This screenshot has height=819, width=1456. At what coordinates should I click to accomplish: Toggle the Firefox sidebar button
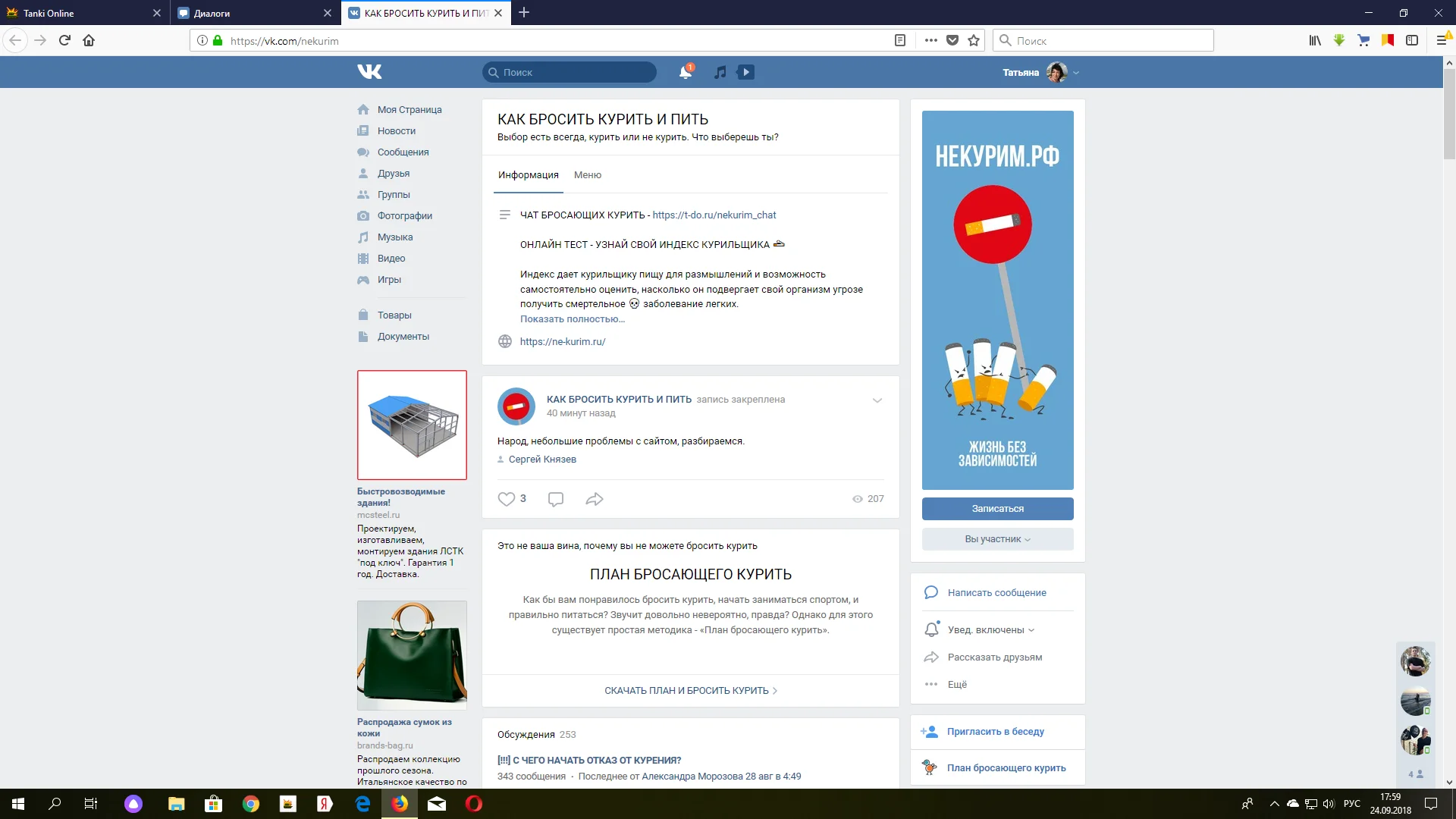point(1412,41)
